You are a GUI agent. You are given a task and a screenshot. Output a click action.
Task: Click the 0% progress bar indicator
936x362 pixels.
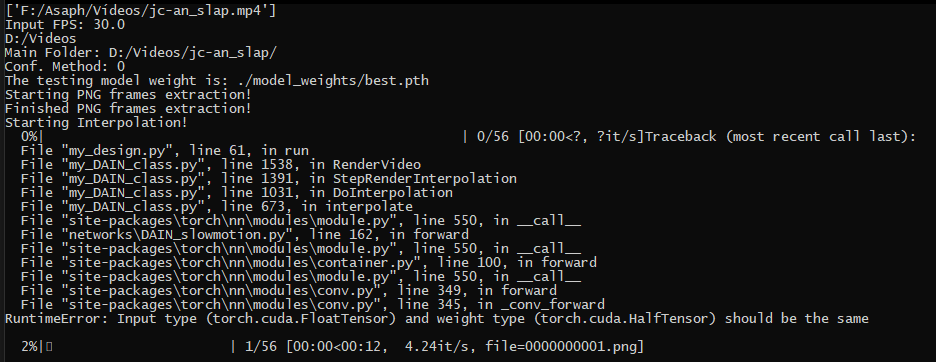point(29,137)
